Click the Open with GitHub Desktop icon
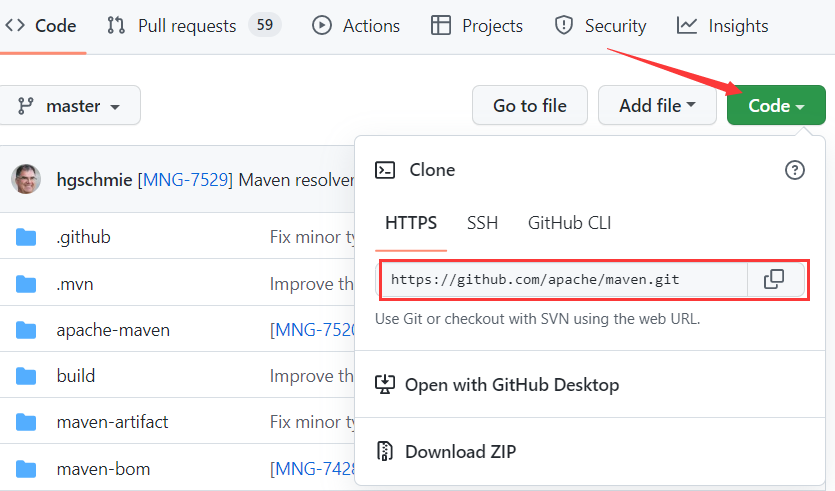Screen dimensions: 835x491 (385, 385)
